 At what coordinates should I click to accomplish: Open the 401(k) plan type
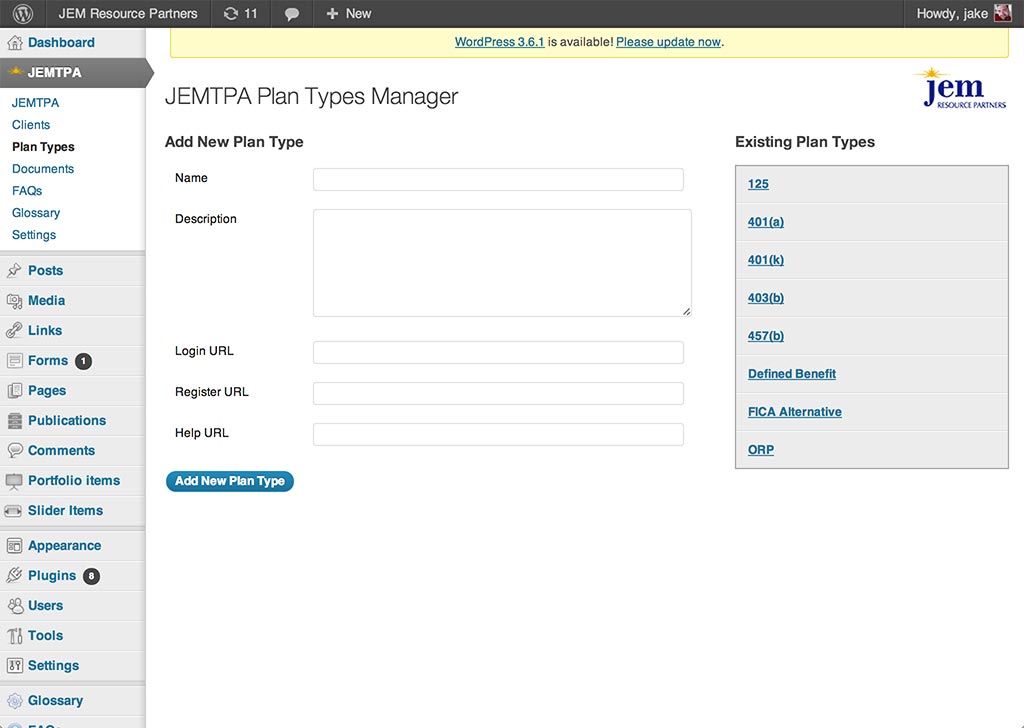click(x=766, y=260)
